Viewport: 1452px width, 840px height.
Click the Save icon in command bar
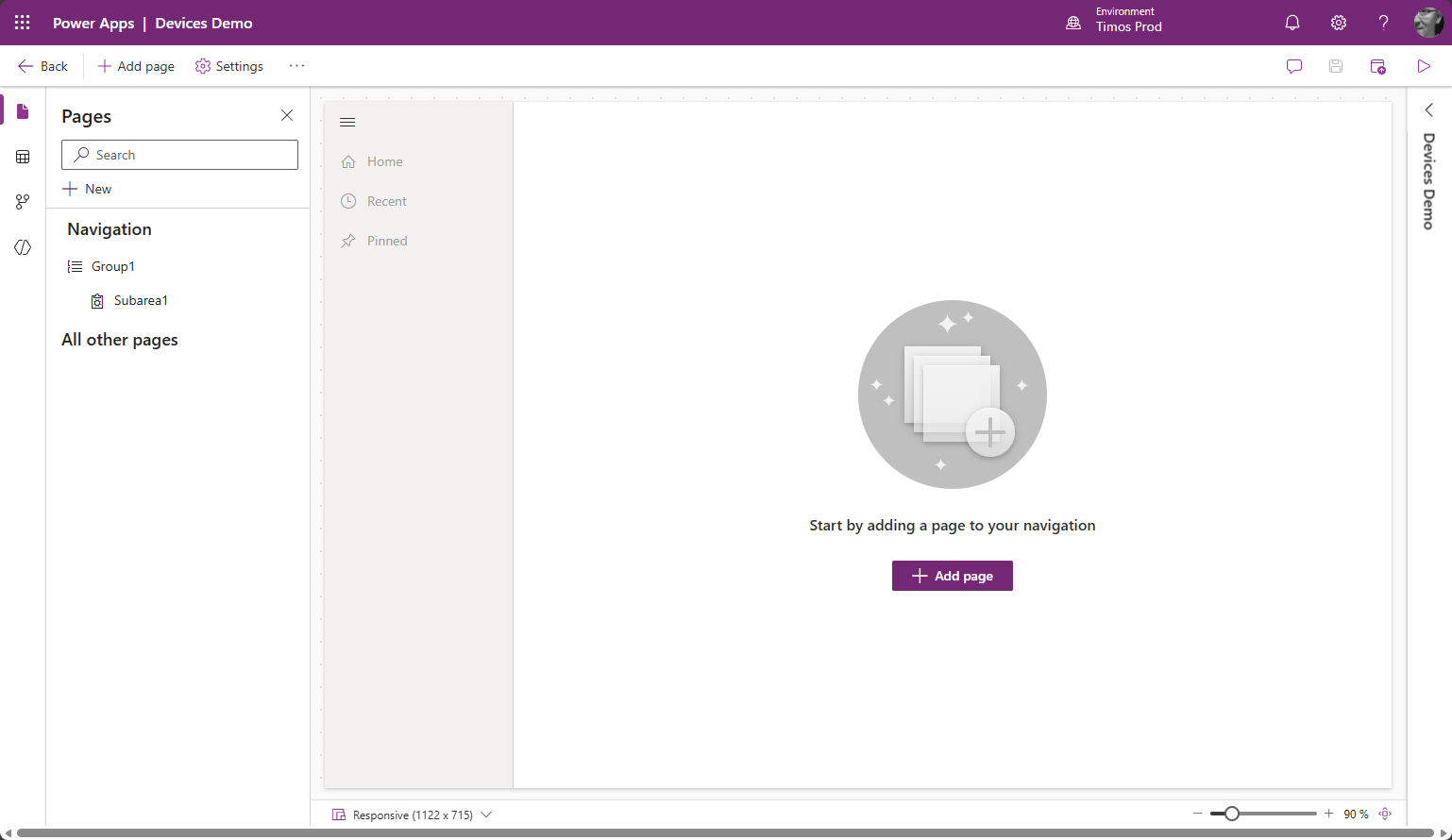[1336, 66]
